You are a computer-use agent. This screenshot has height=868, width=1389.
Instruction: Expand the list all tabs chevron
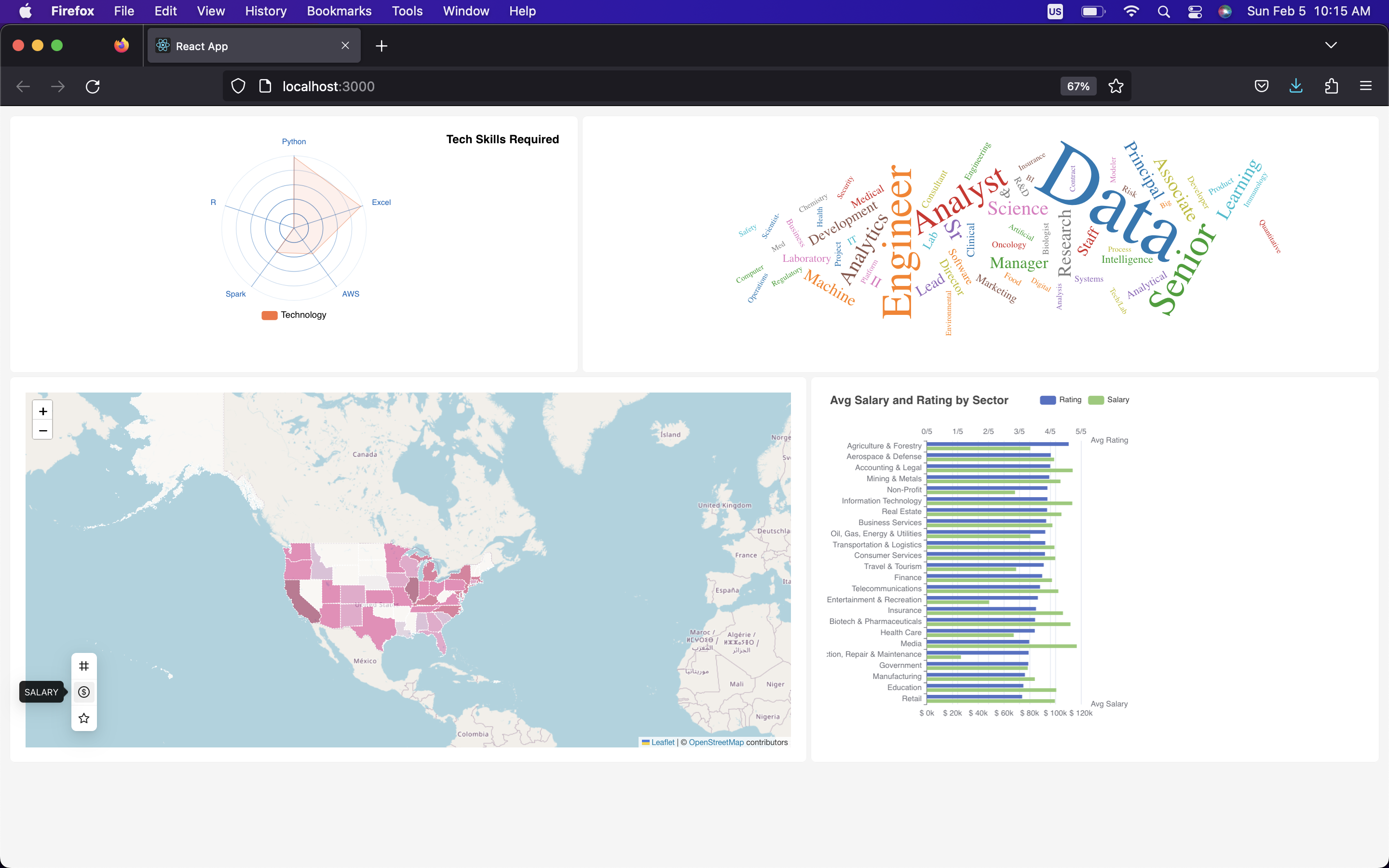pyautogui.click(x=1331, y=45)
